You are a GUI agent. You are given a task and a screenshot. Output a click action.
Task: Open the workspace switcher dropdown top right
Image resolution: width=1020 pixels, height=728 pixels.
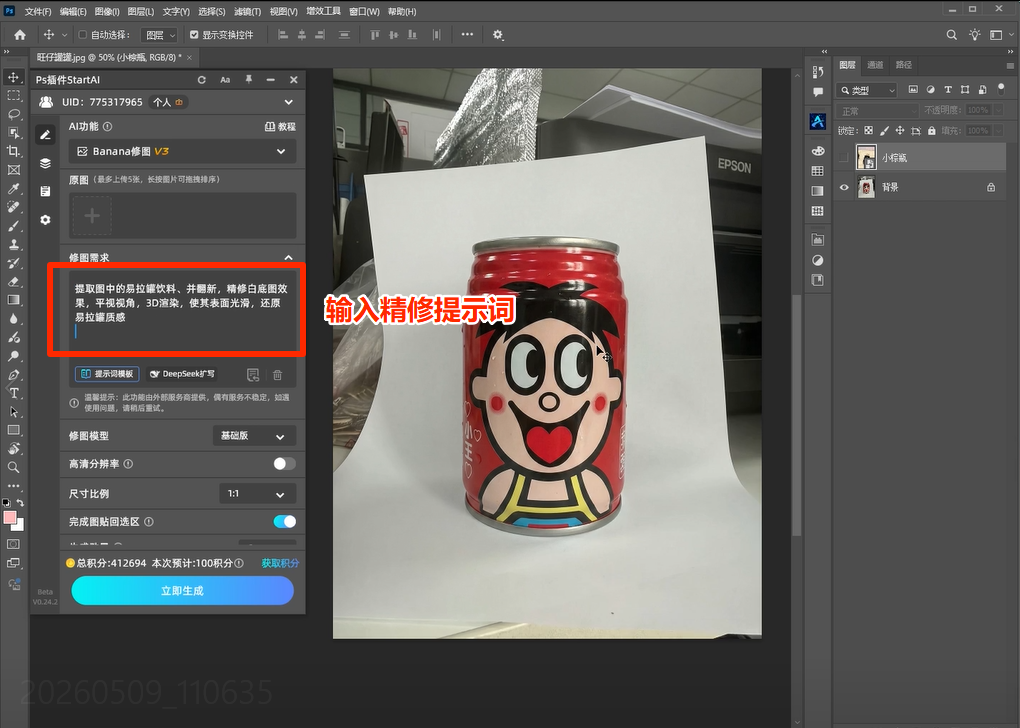pos(1000,35)
